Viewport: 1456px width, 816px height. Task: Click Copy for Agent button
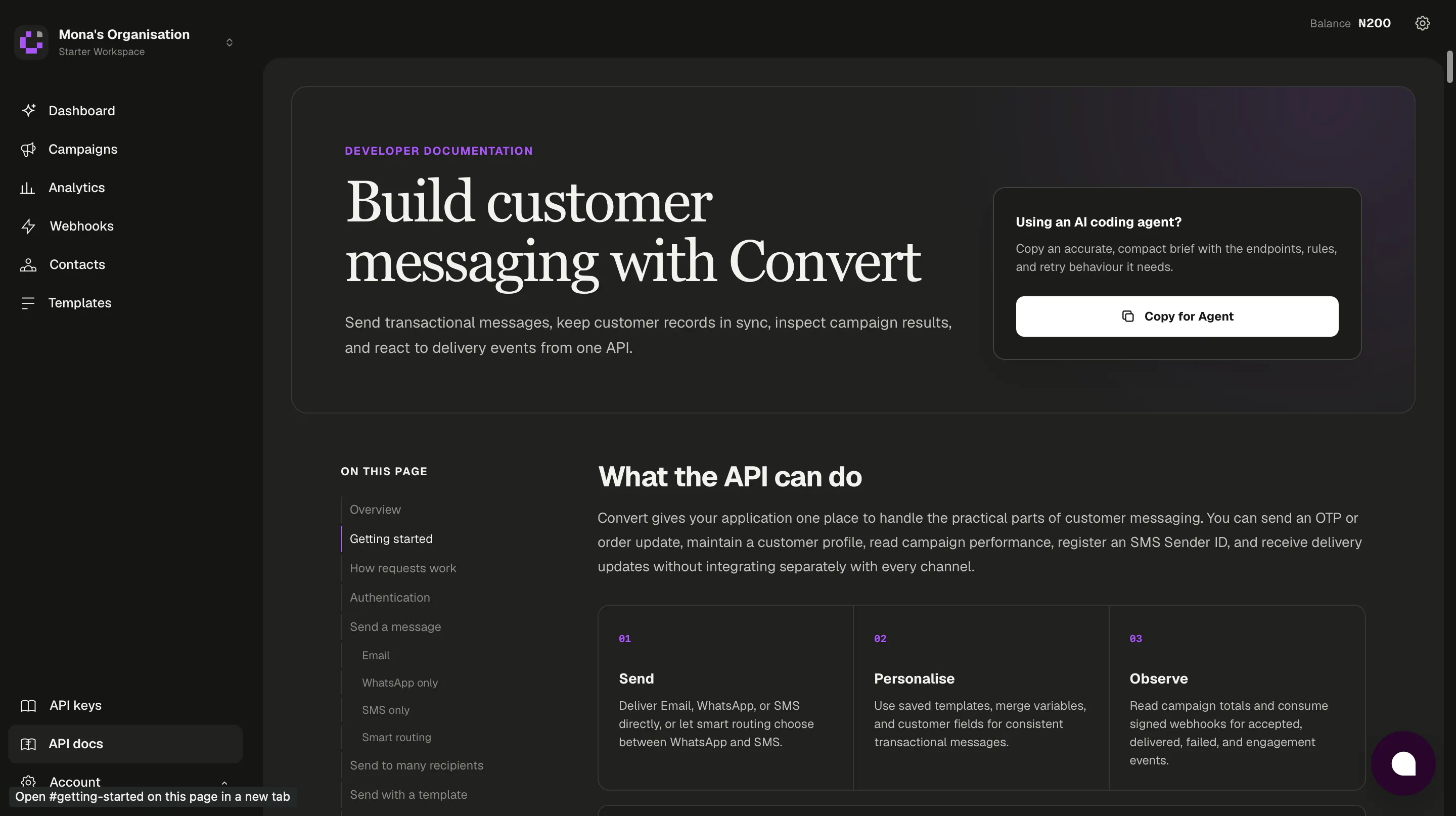(1177, 316)
